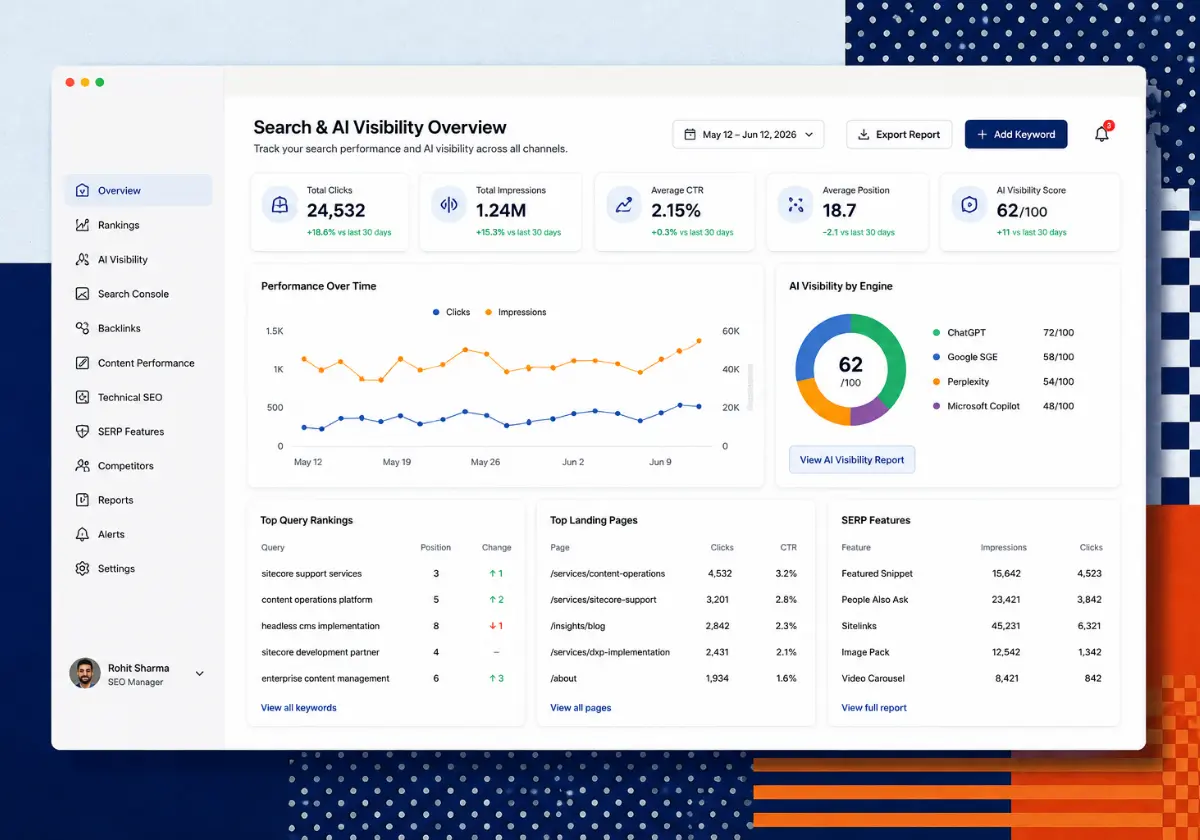
Task: Click the Add Keyword button
Action: (1016, 134)
